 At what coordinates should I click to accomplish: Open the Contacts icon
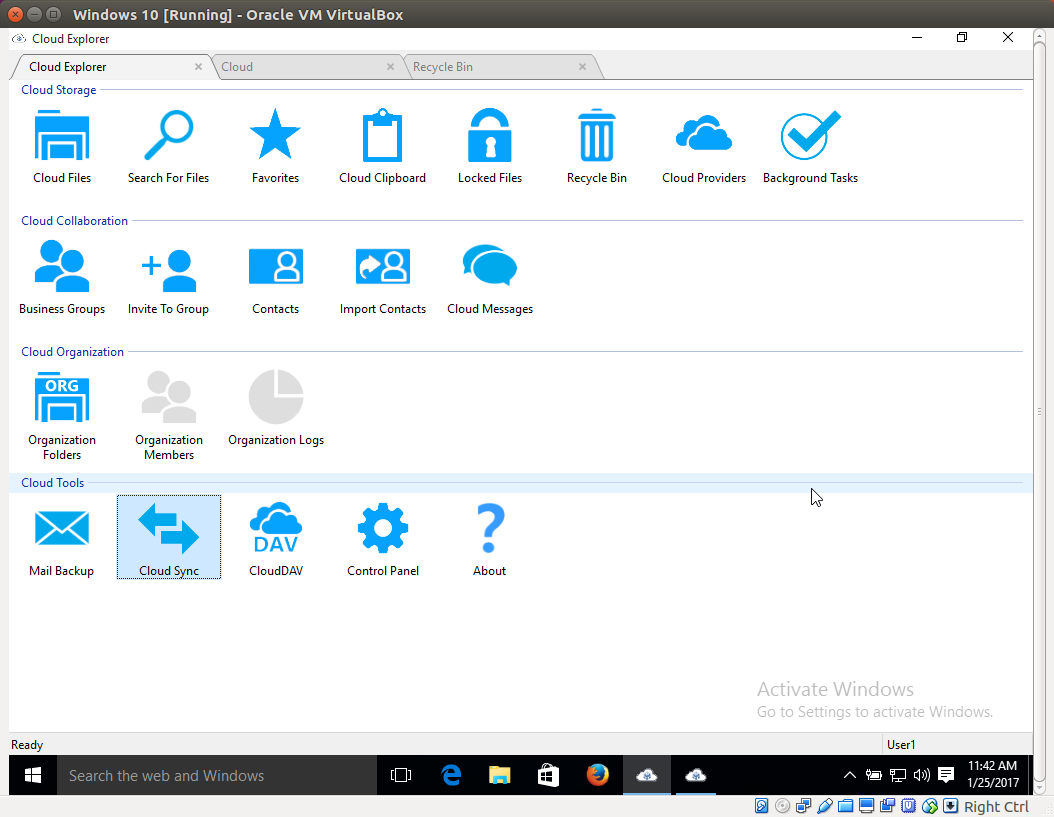275,277
